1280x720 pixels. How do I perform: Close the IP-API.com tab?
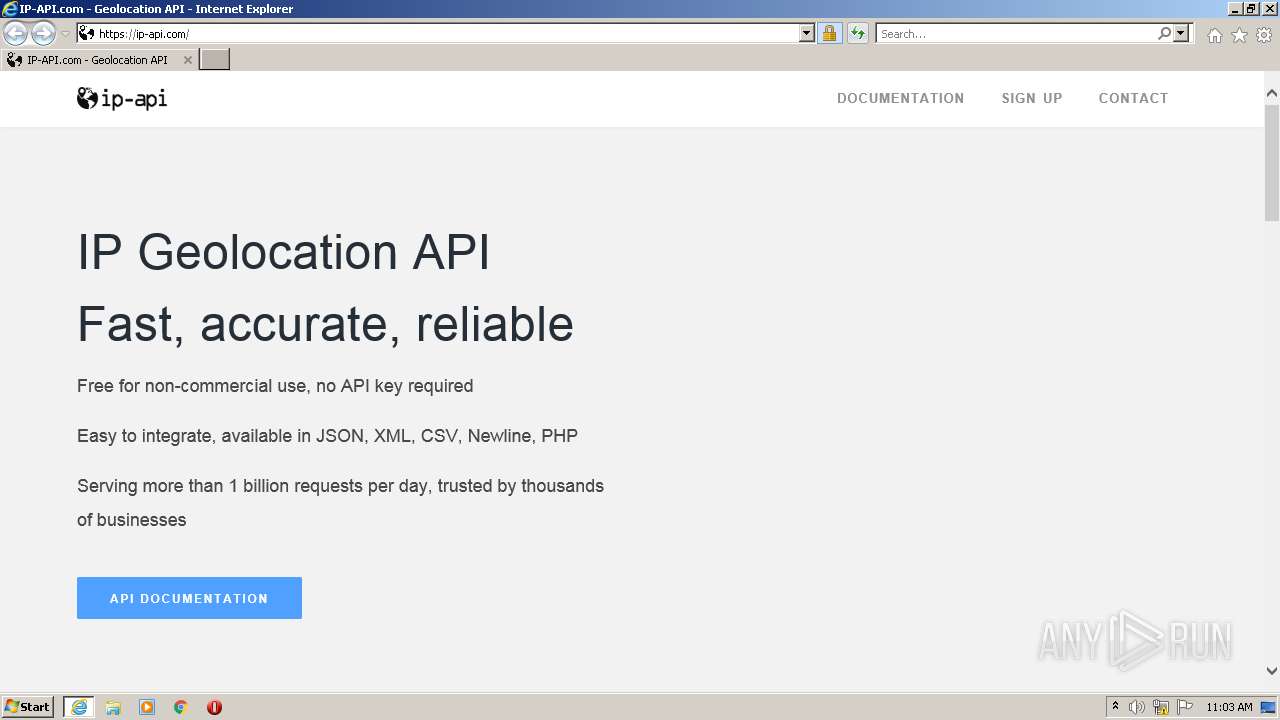187,60
